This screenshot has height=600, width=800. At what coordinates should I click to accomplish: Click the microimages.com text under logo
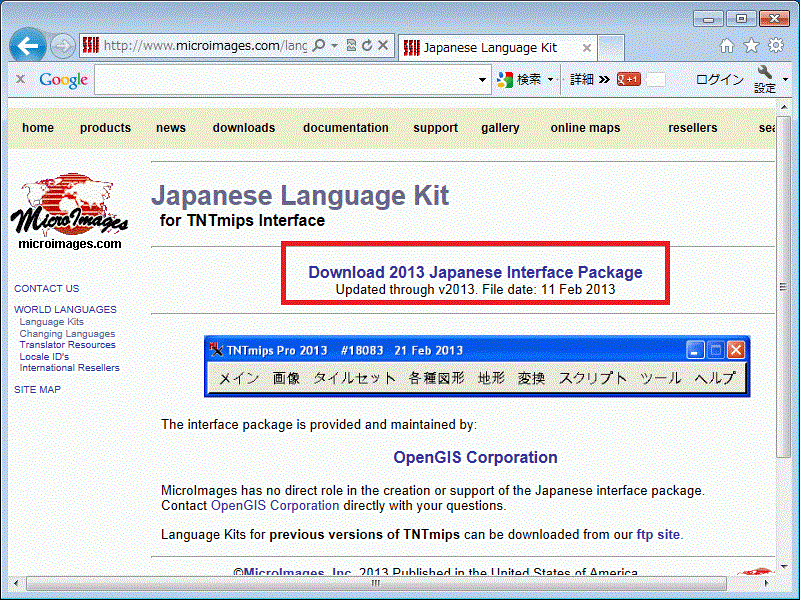point(70,244)
